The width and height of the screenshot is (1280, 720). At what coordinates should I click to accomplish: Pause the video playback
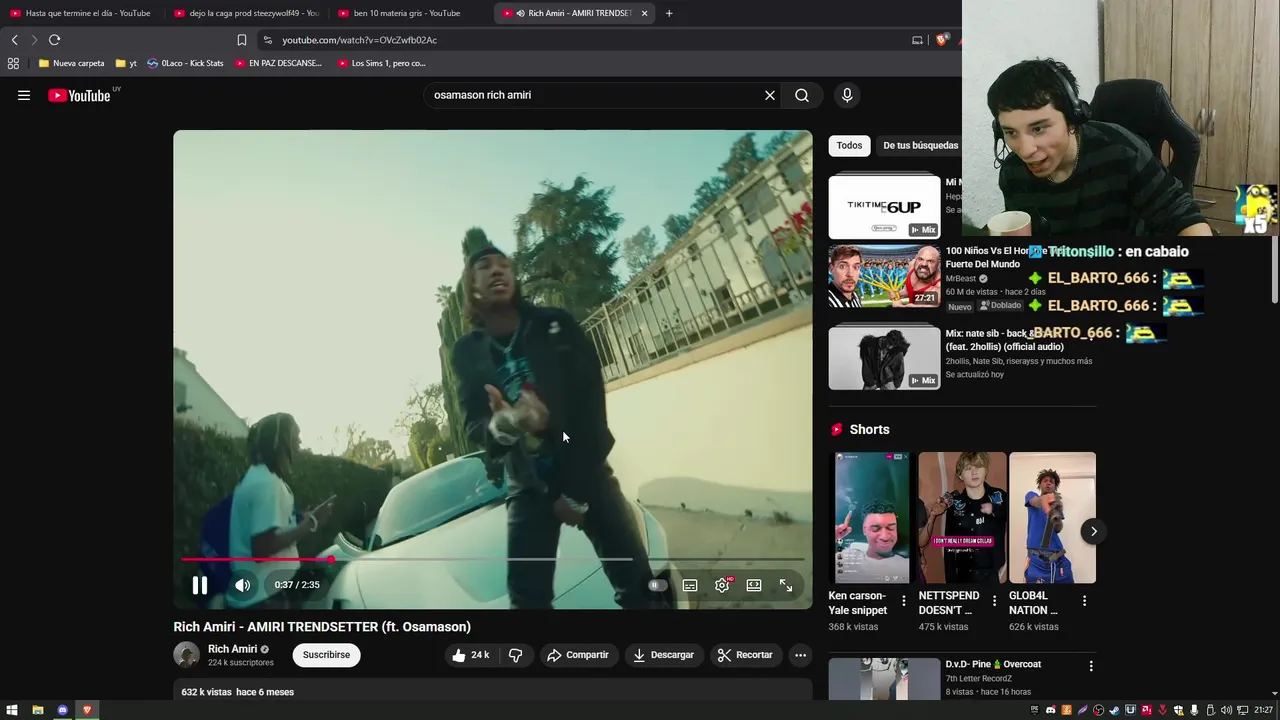tap(199, 585)
